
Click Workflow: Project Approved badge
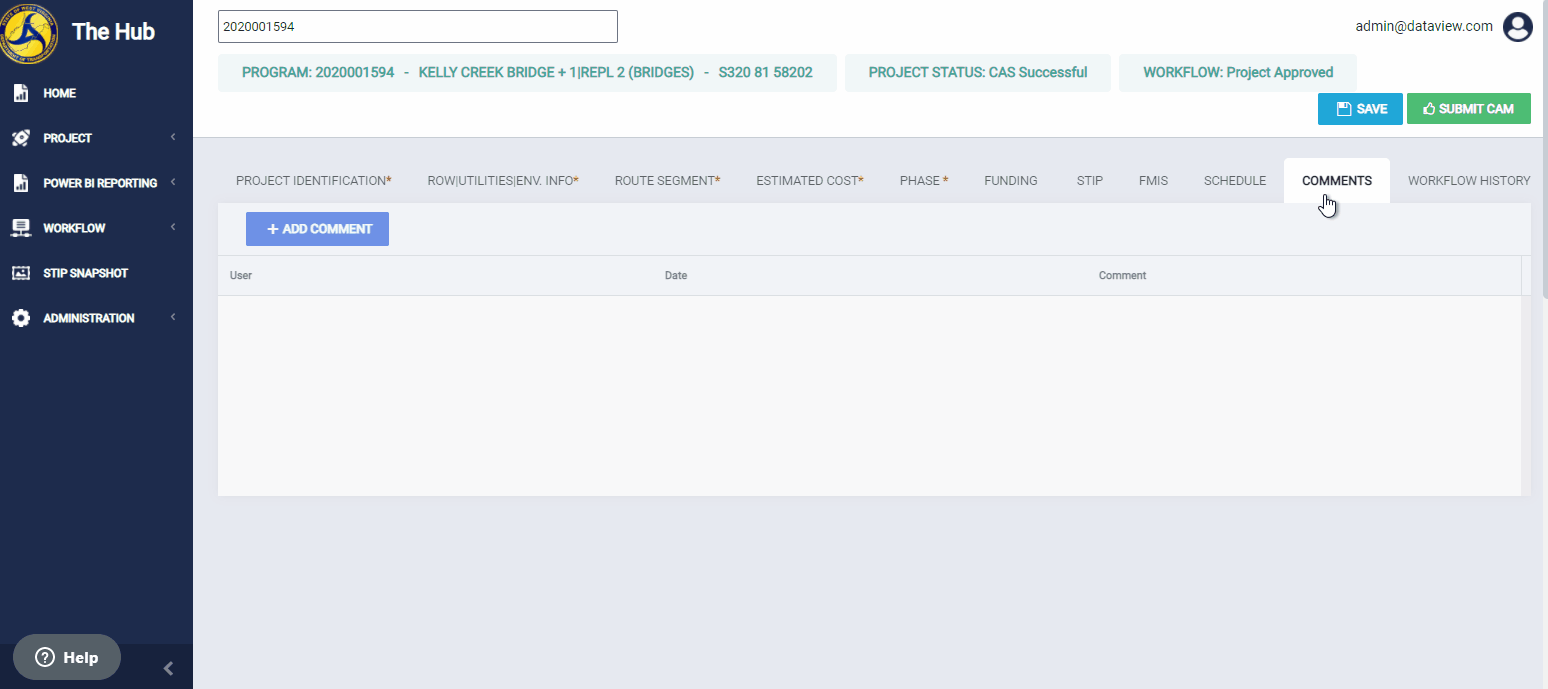click(x=1238, y=73)
